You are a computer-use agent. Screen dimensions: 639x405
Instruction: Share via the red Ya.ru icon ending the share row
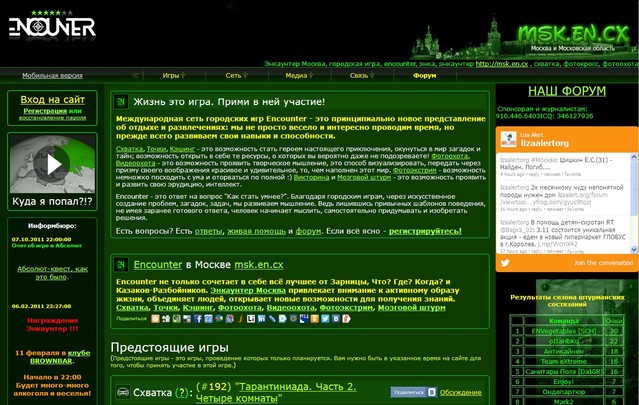pos(346,319)
